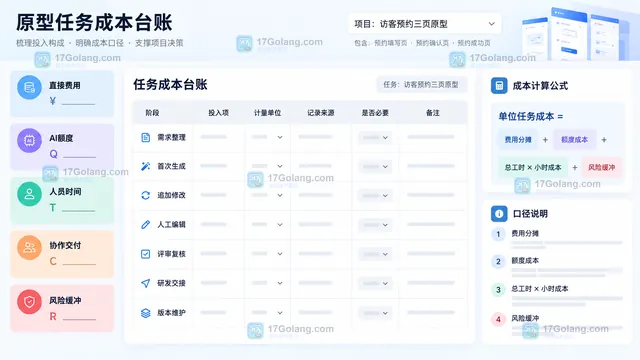
Task: Click the 总工时 × 小时成本 chip
Action: (533, 167)
